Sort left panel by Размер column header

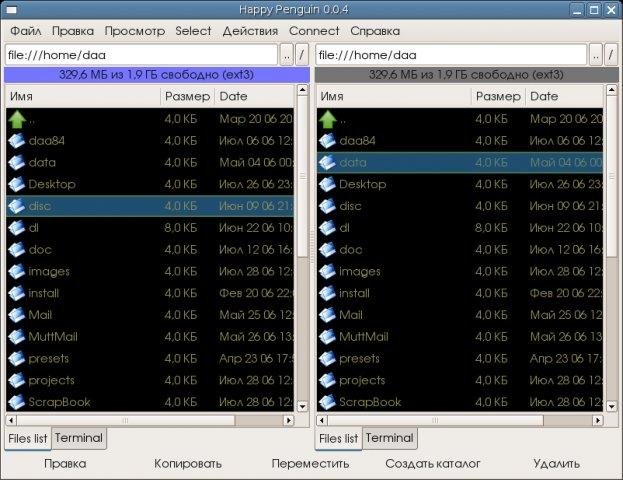point(186,96)
